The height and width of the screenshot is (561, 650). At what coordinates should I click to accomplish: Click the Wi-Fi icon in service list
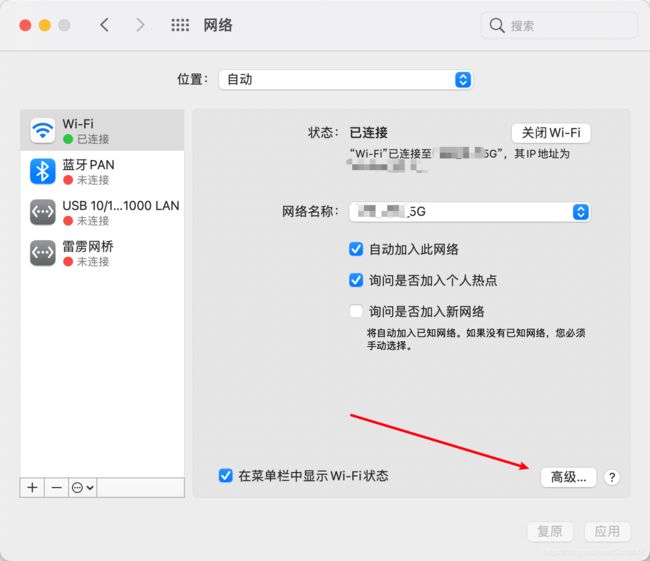click(x=43, y=131)
